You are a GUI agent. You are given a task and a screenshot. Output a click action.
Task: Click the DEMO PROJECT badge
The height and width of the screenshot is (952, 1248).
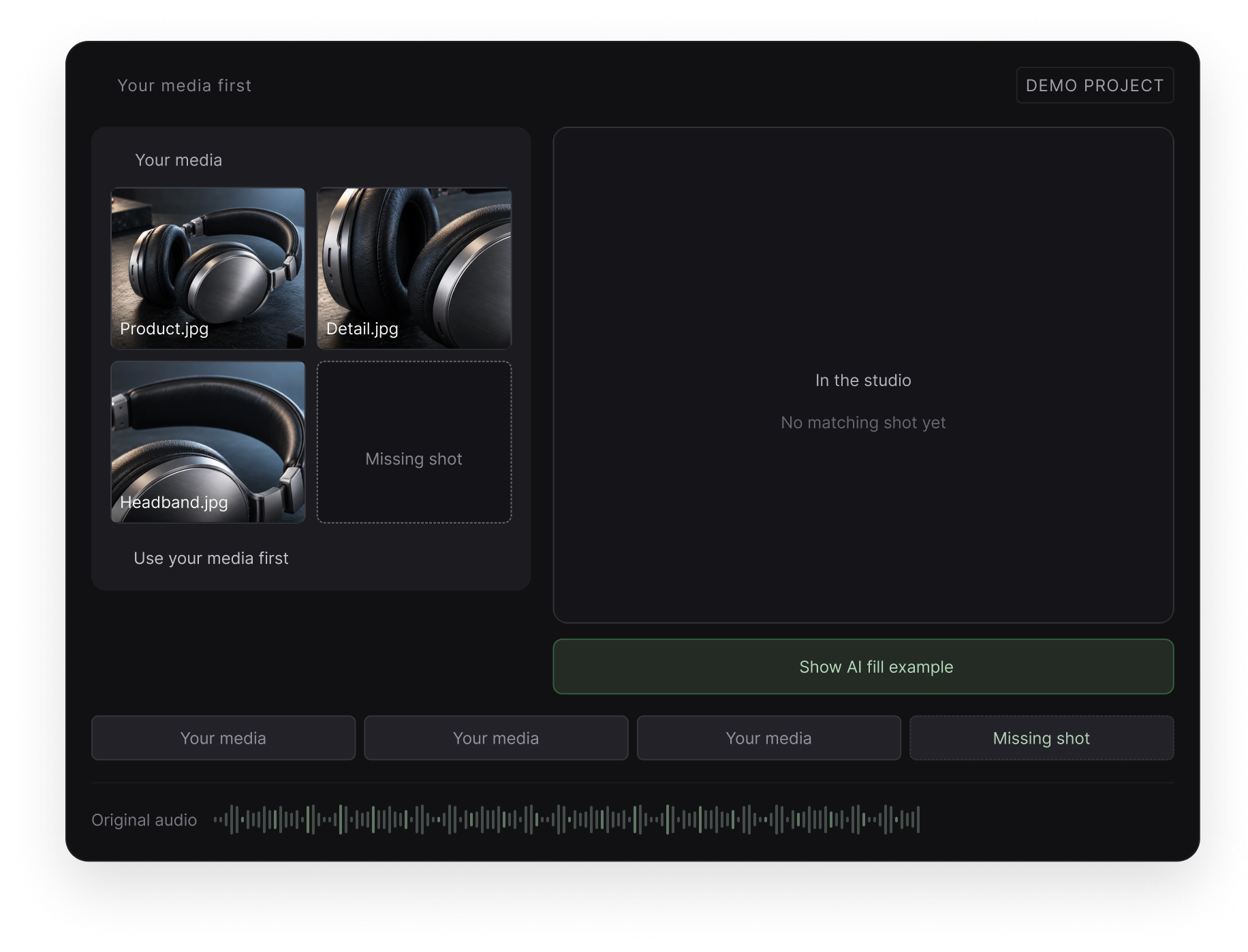coord(1095,85)
